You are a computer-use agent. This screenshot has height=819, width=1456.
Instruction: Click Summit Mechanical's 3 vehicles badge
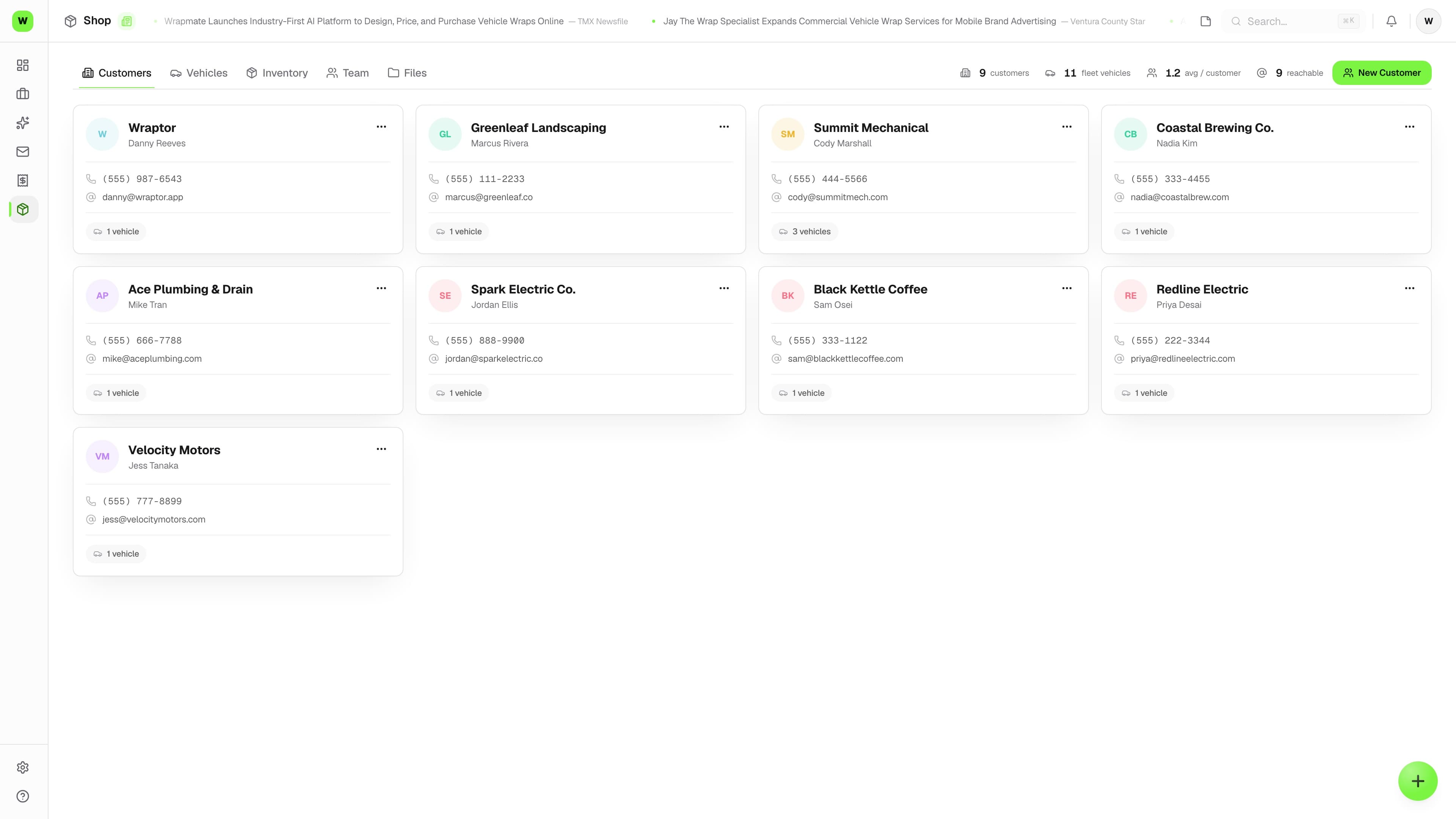804,232
